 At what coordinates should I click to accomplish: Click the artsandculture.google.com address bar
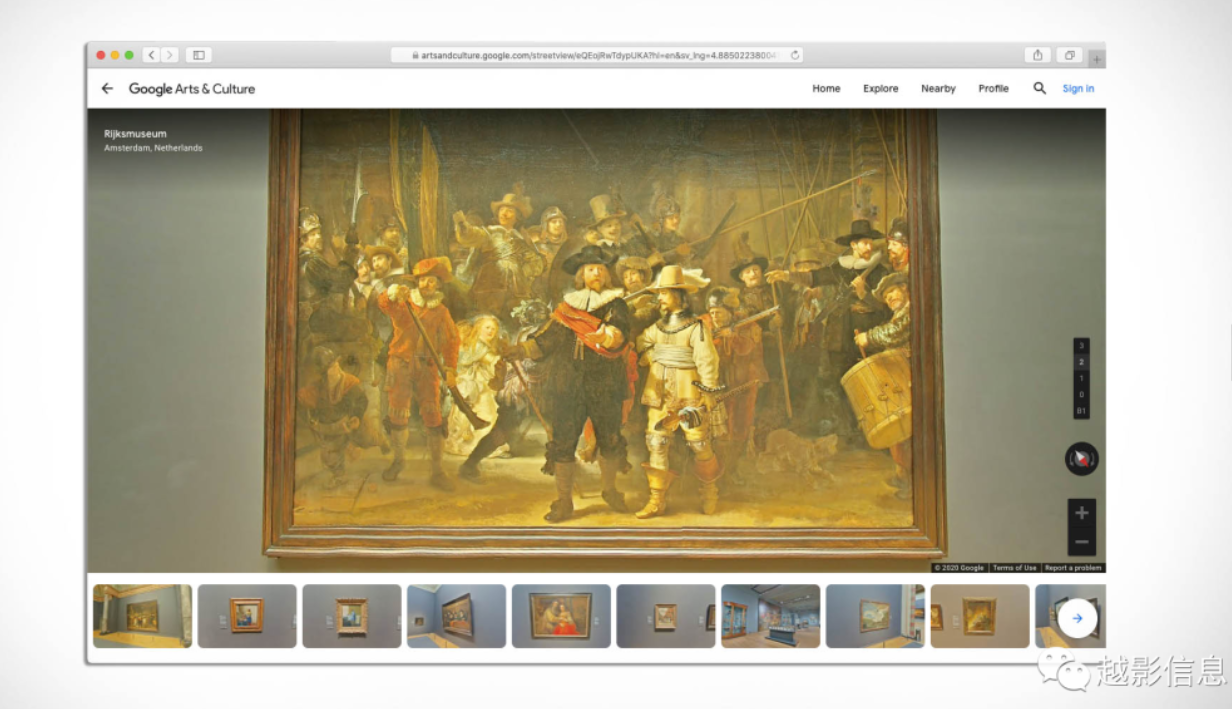(x=597, y=55)
